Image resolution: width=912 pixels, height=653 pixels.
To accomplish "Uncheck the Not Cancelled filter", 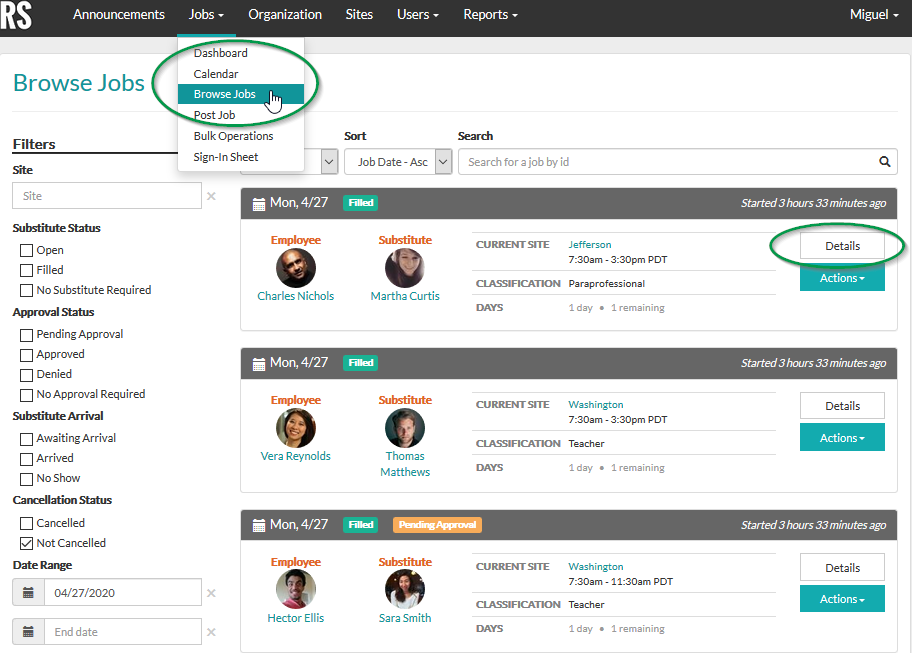I will (x=26, y=544).
